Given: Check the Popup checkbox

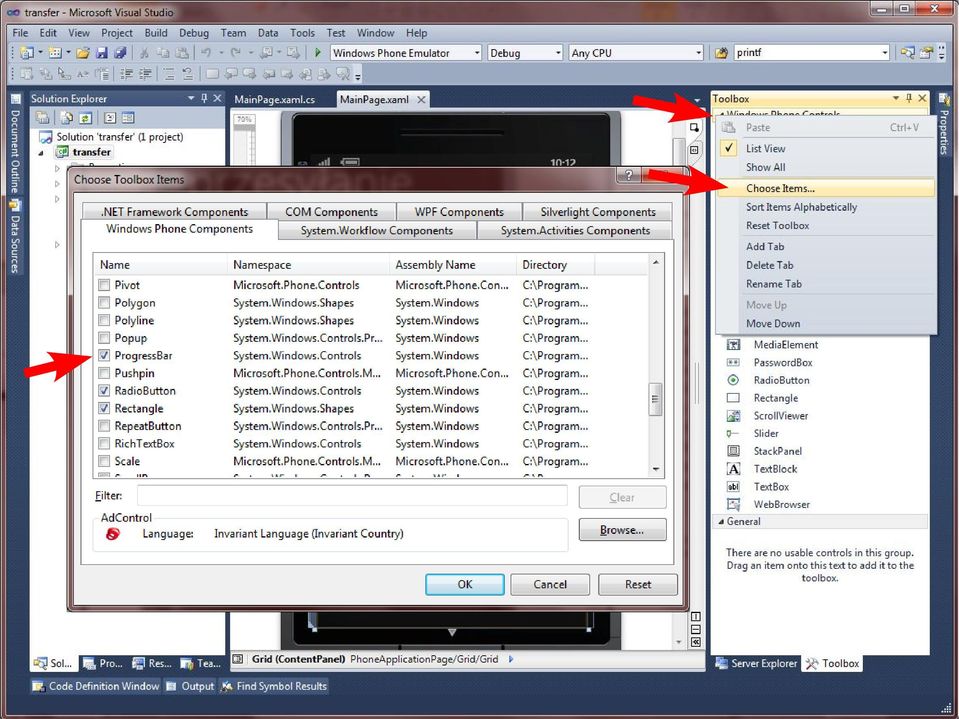Looking at the screenshot, I should pyautogui.click(x=104, y=338).
